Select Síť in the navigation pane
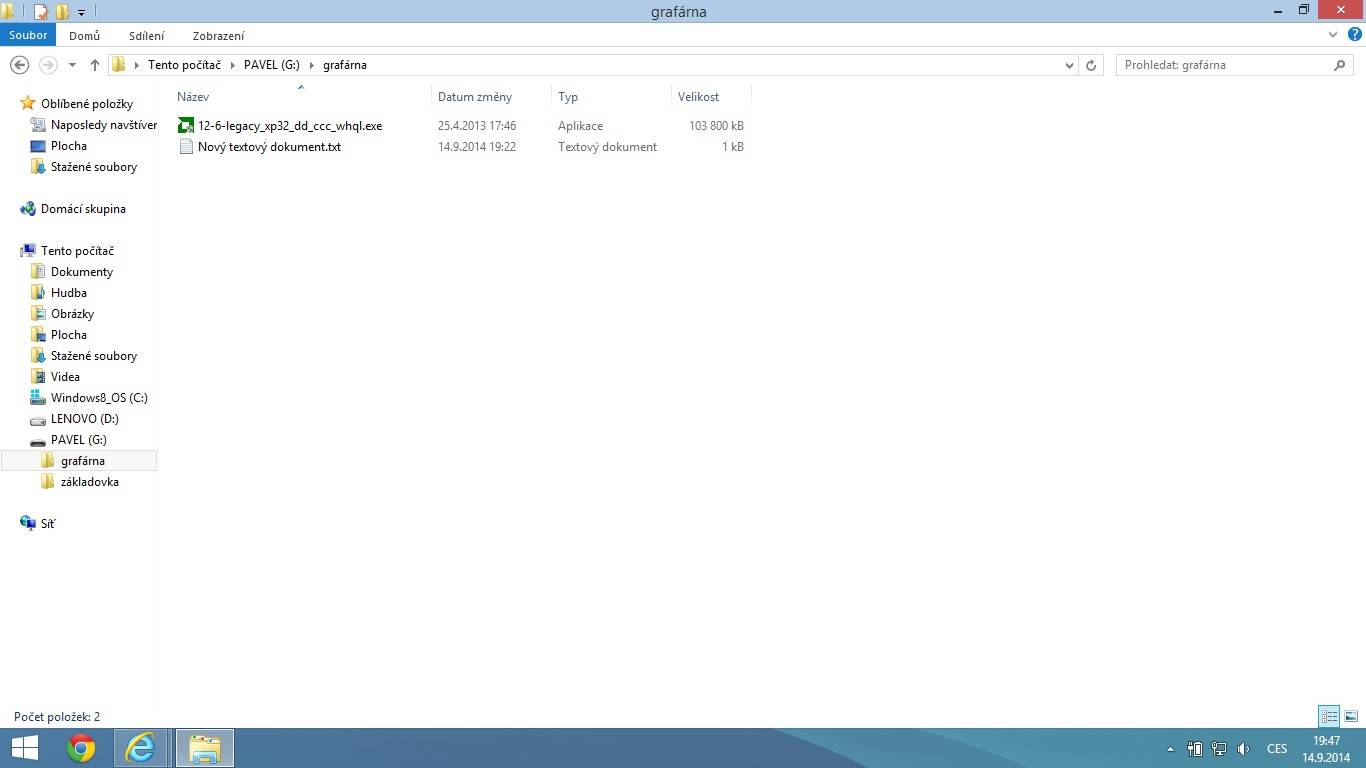This screenshot has height=768, width=1366. [47, 524]
